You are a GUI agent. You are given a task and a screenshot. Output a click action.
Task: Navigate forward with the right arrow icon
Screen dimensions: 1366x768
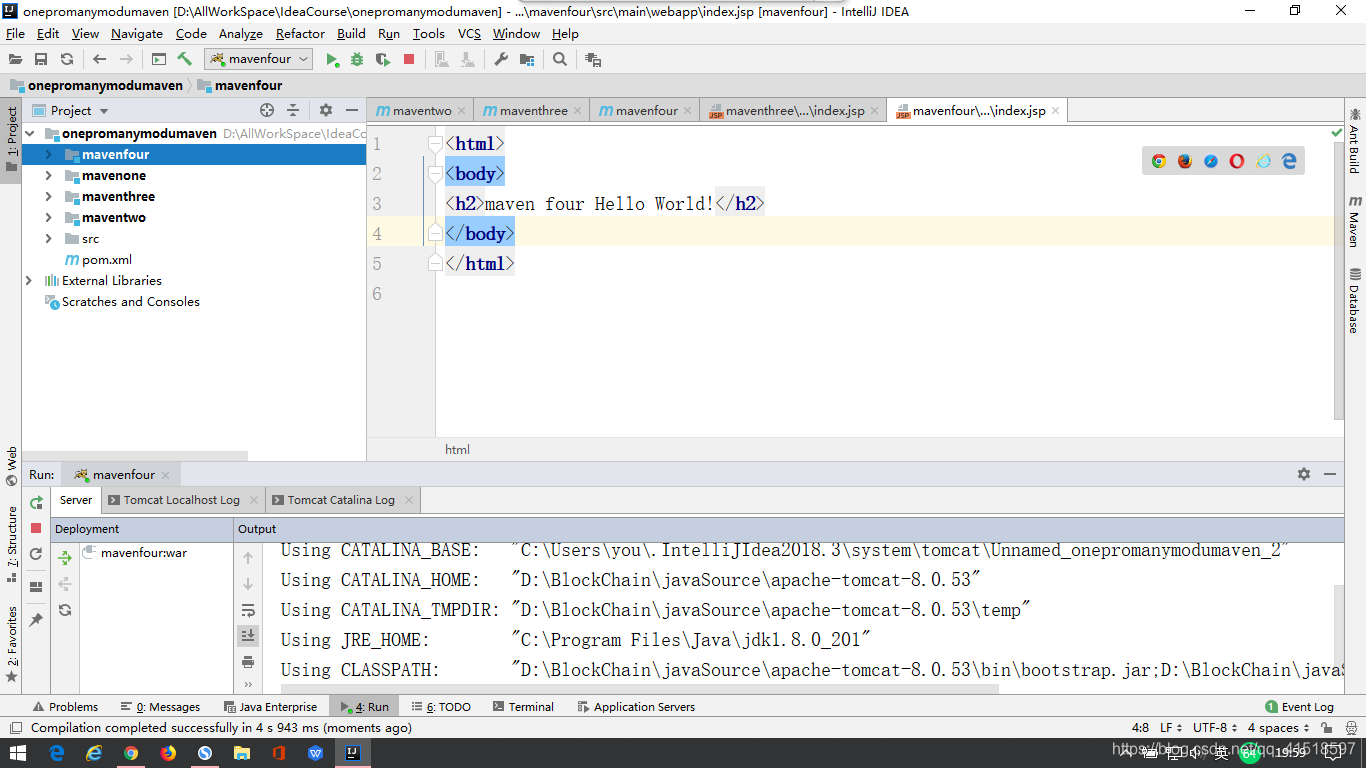(127, 59)
